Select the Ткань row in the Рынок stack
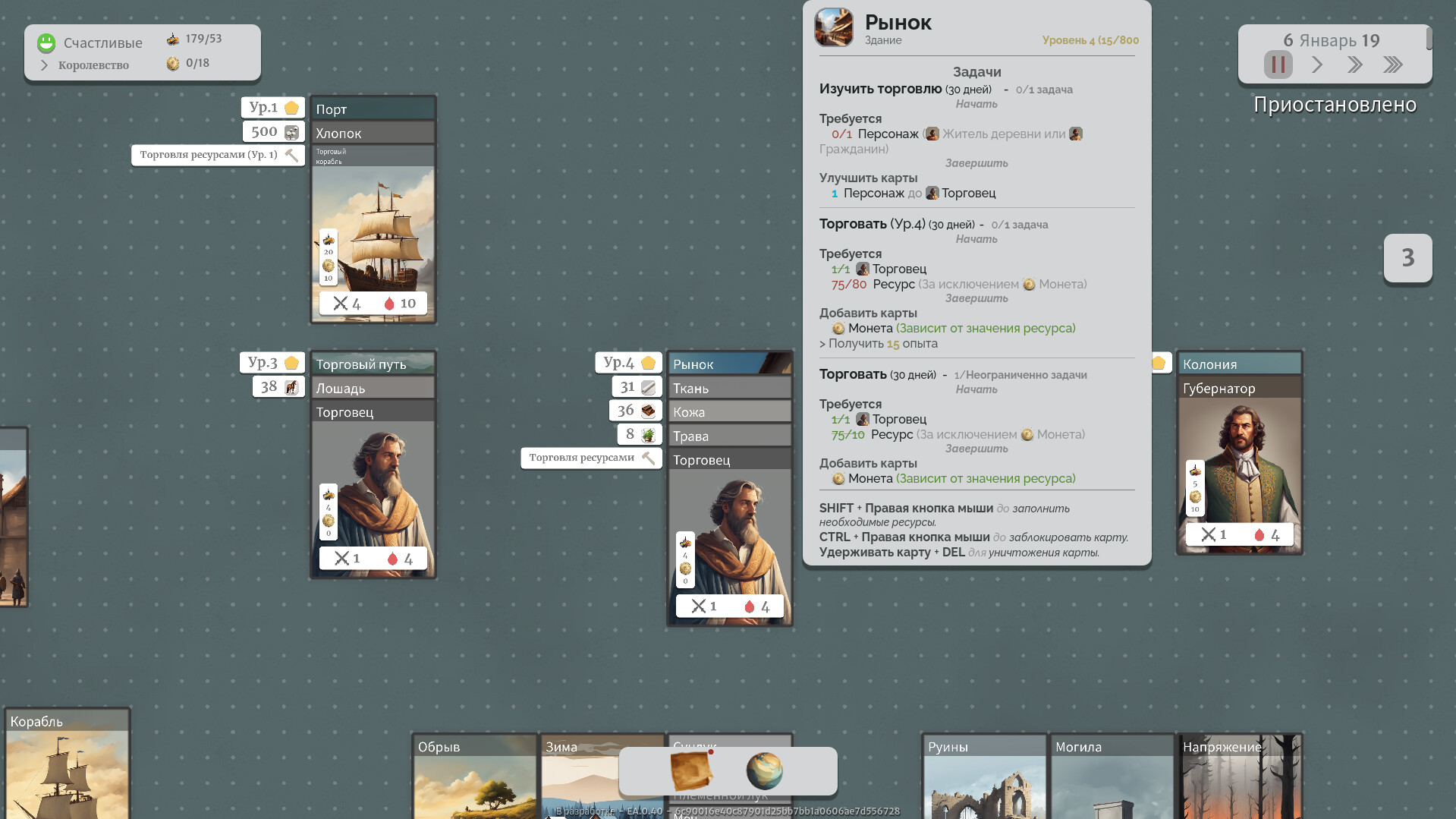This screenshot has width=1456, height=819. (729, 388)
